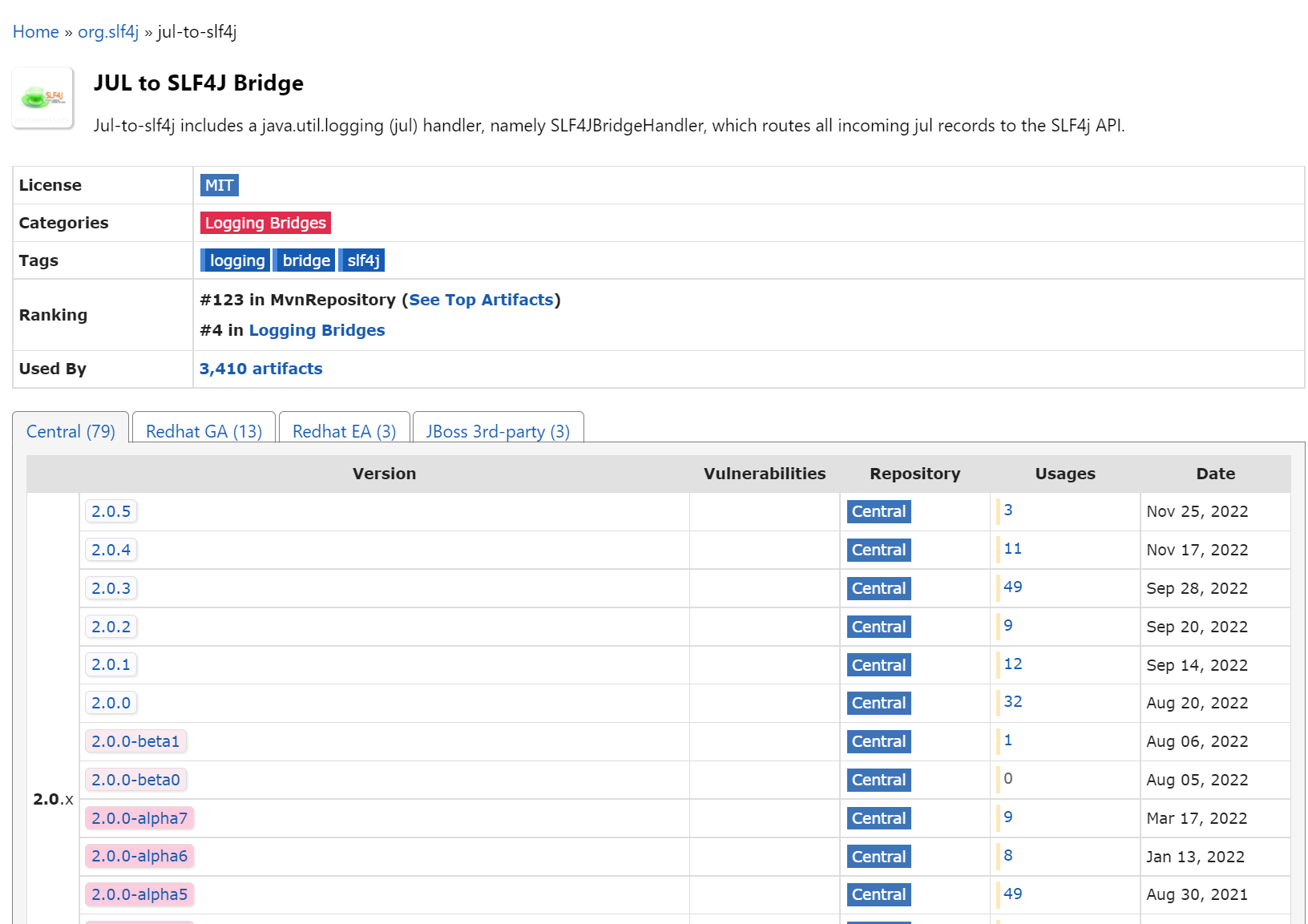The height and width of the screenshot is (924, 1308).
Task: Open the Logging Bridges ranking link
Action: [x=317, y=329]
